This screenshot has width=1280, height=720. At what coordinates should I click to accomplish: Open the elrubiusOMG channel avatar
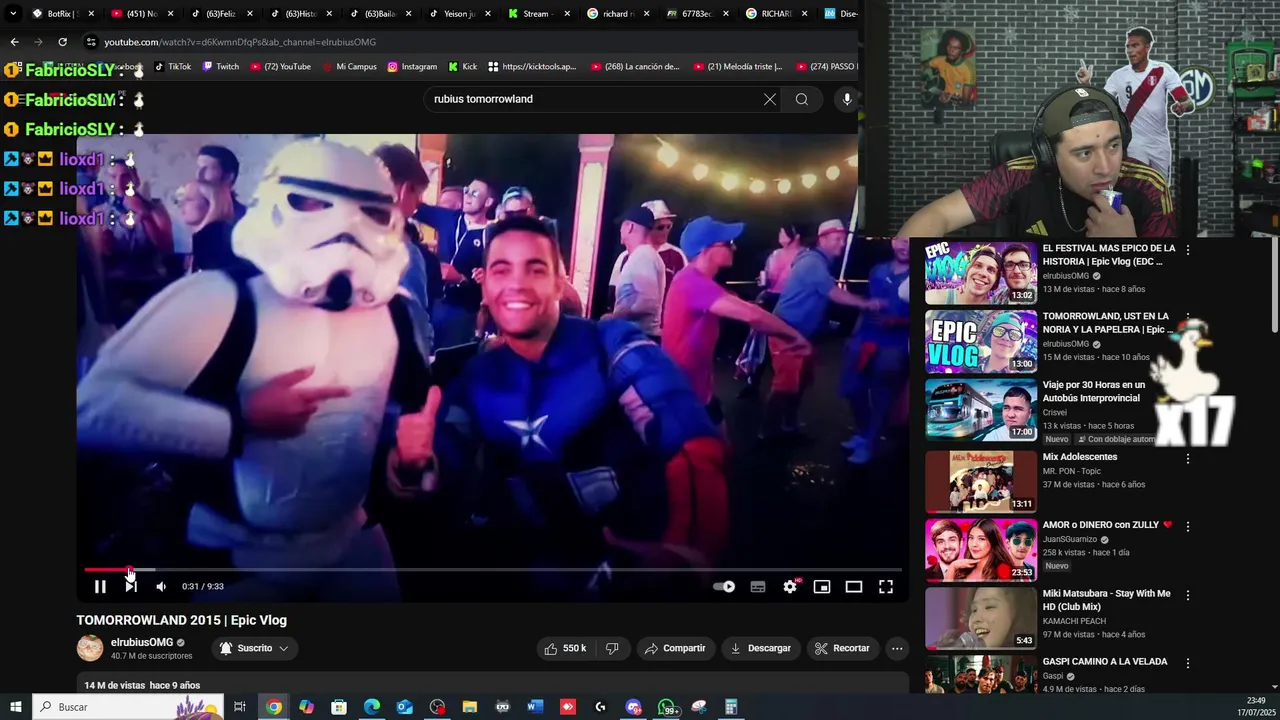[90, 648]
